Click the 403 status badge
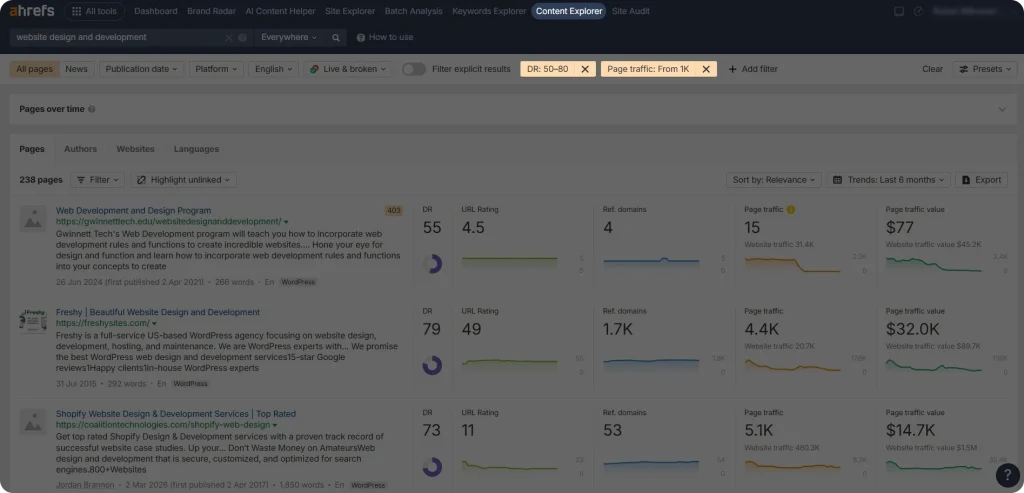1024x493 pixels. (394, 210)
